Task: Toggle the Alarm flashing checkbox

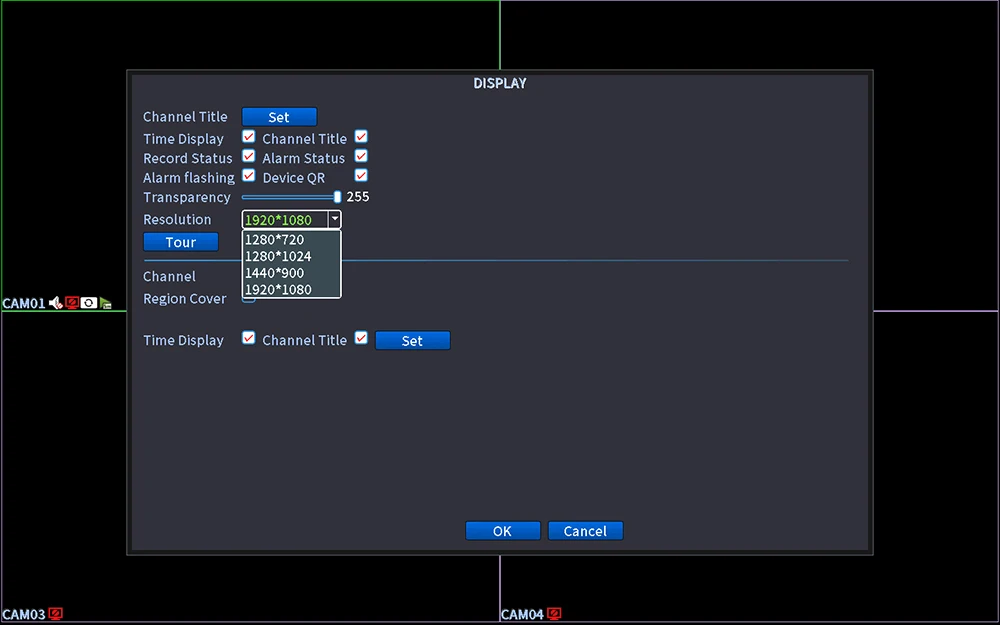Action: (x=249, y=175)
